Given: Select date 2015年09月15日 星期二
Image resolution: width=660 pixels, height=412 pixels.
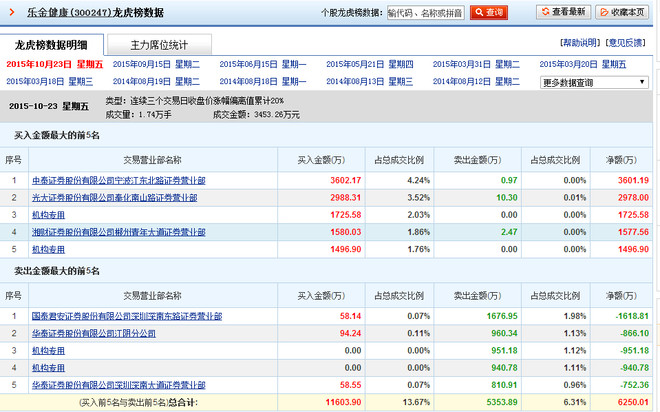Looking at the screenshot, I should (x=155, y=64).
